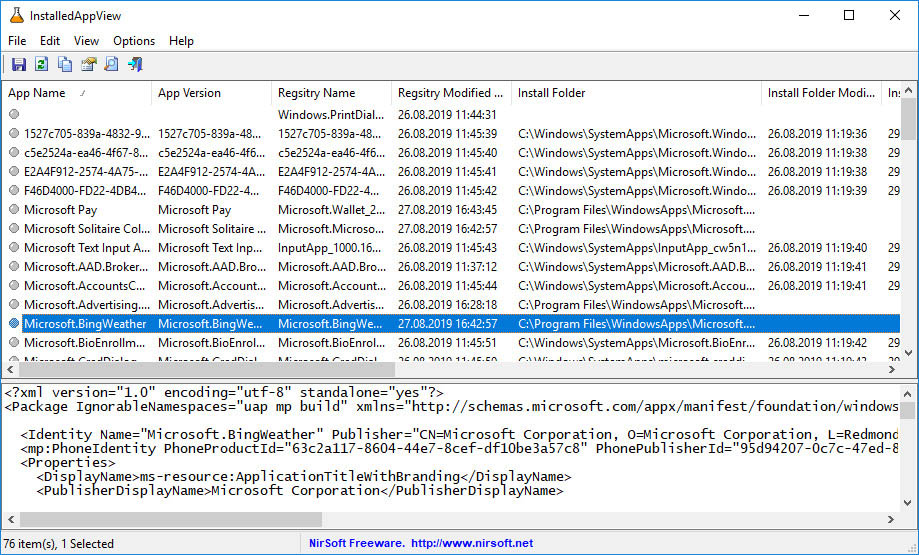Click the Save Selected Items floppy icon

click(19, 64)
